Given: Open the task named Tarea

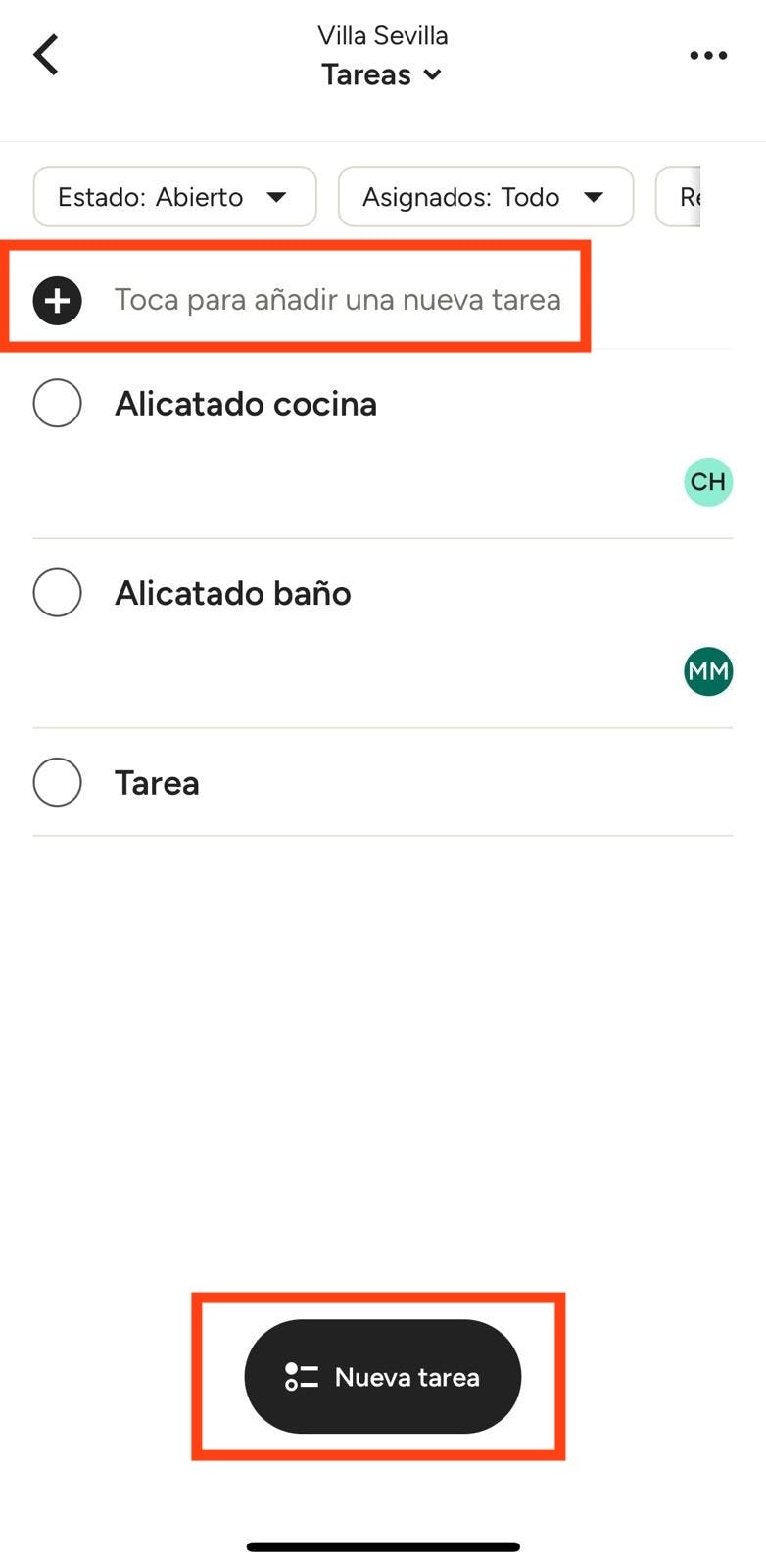Looking at the screenshot, I should tap(157, 783).
